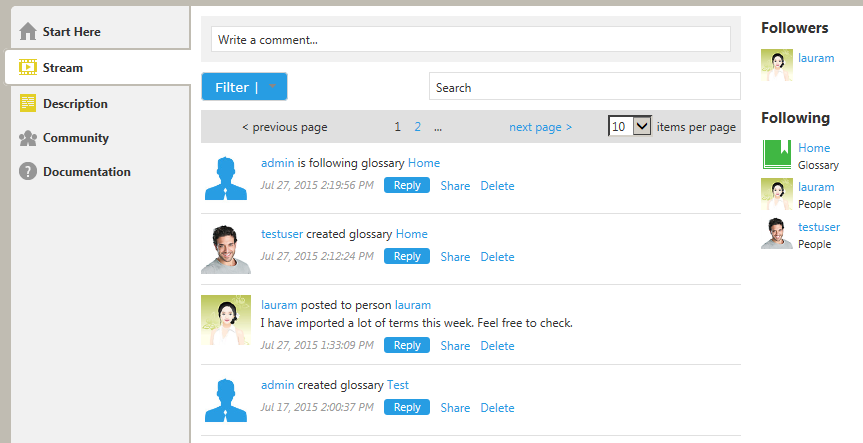Screen dimensions: 863x443
Task: Click the green Home glossary icon under Following
Action: pos(777,155)
